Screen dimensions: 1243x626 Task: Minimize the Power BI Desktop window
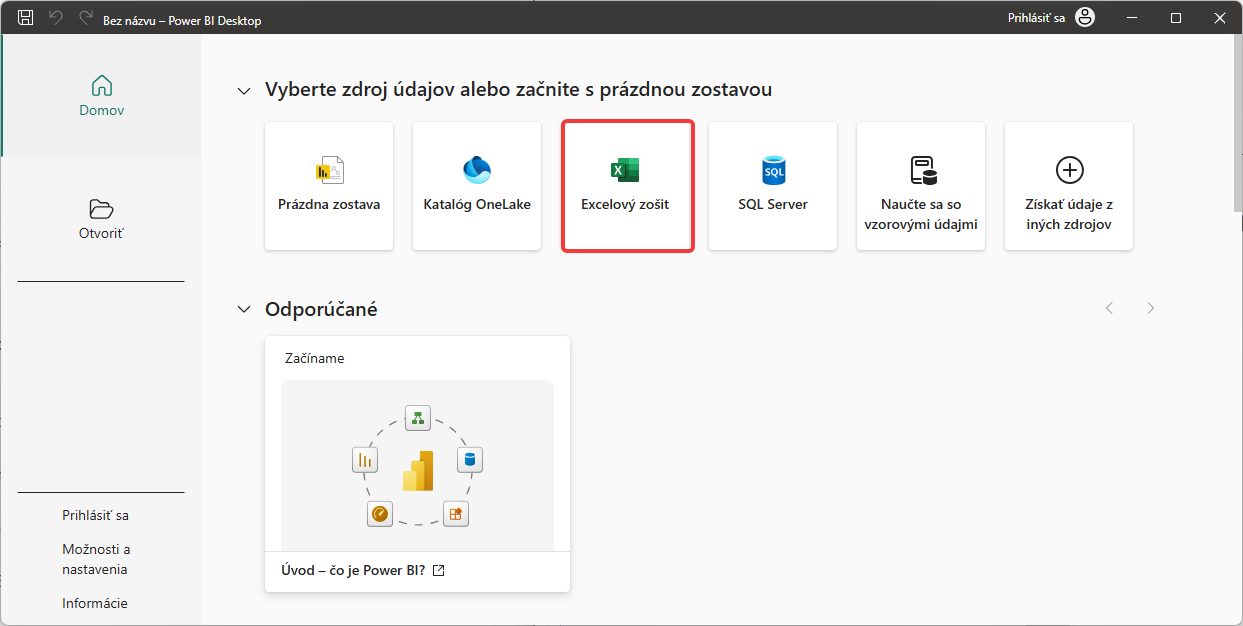(1132, 18)
